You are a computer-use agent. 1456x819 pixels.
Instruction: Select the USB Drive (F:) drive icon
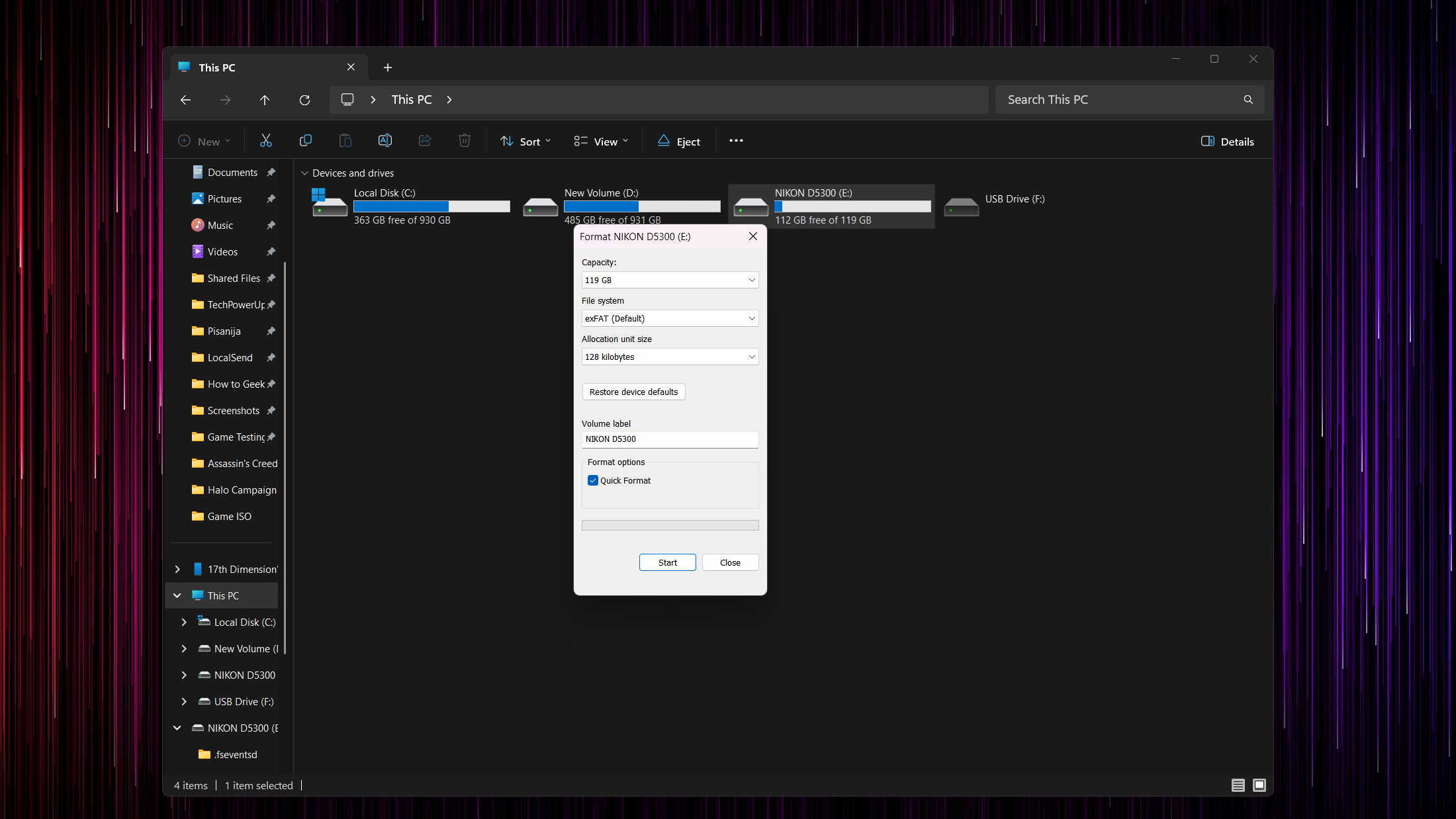click(961, 207)
